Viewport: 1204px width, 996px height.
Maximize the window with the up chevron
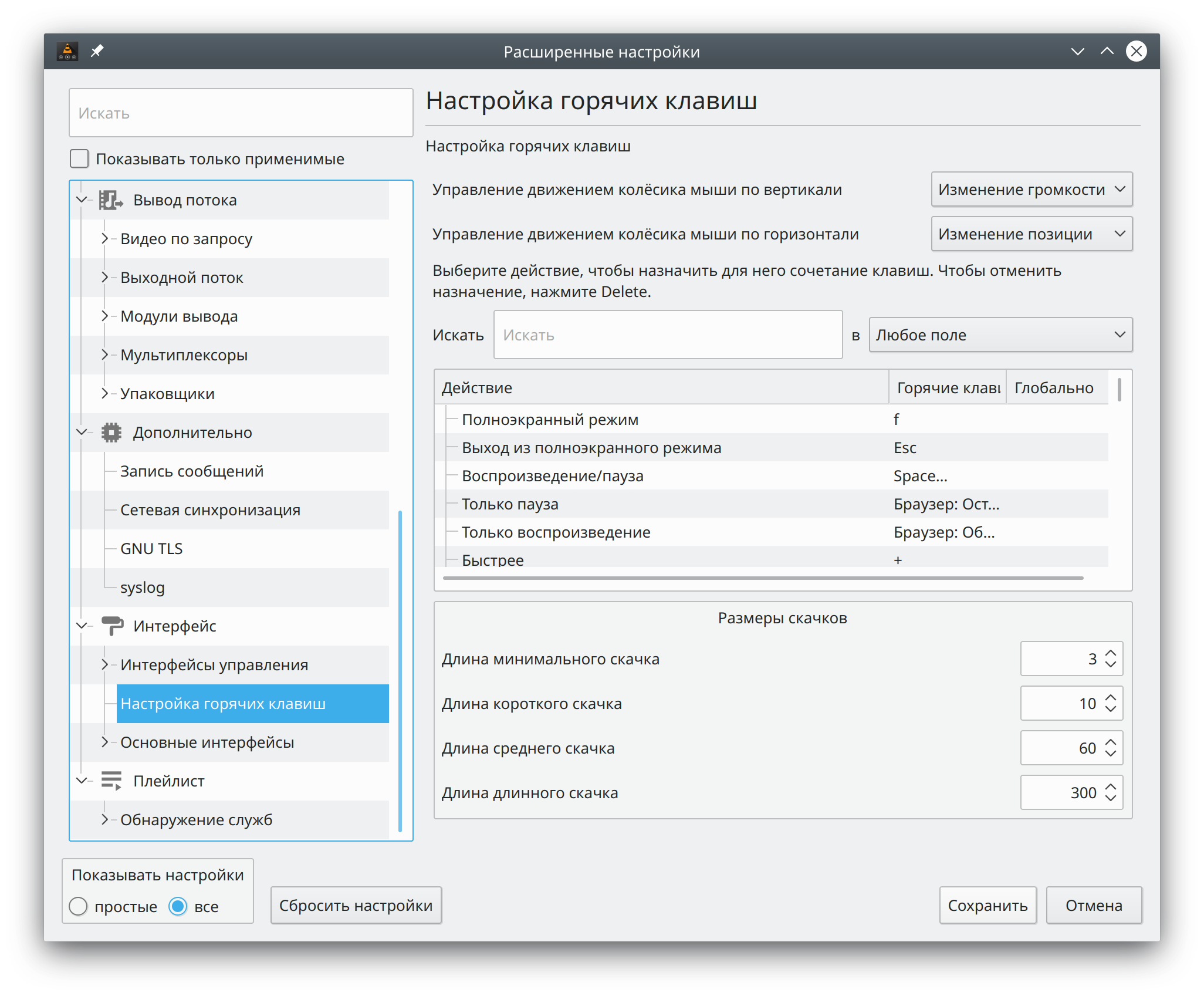pyautogui.click(x=1107, y=52)
